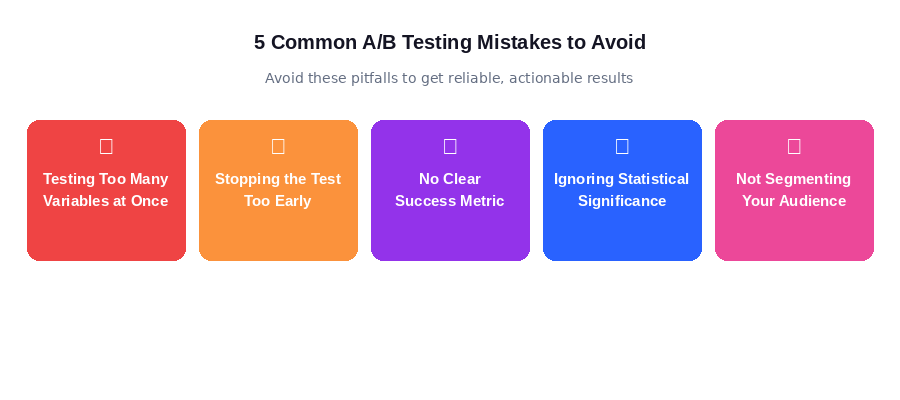Select the icon on the orange card
Image resolution: width=900 pixels, height=400 pixels.
click(x=278, y=146)
